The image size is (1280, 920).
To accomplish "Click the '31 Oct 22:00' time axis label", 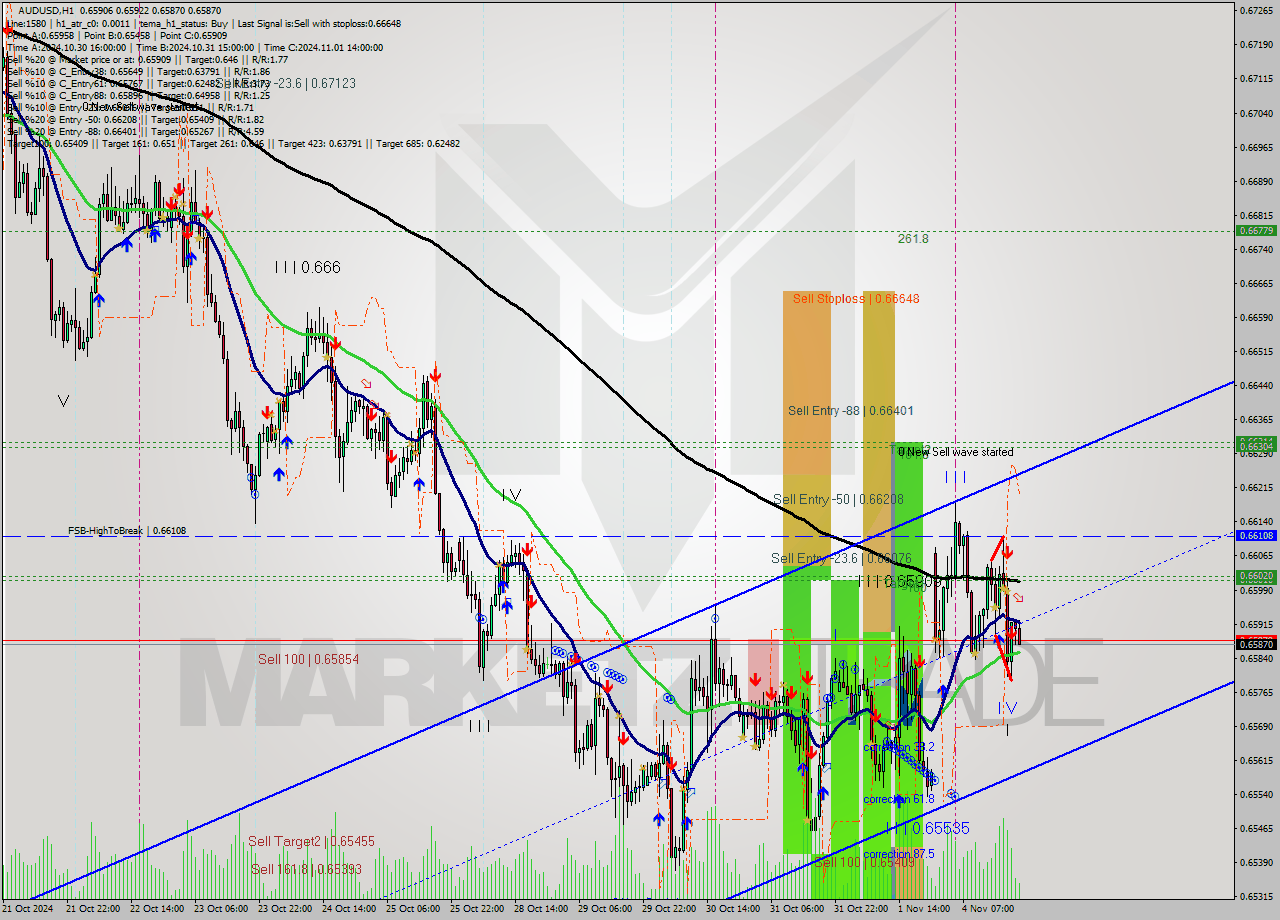I will (x=861, y=909).
